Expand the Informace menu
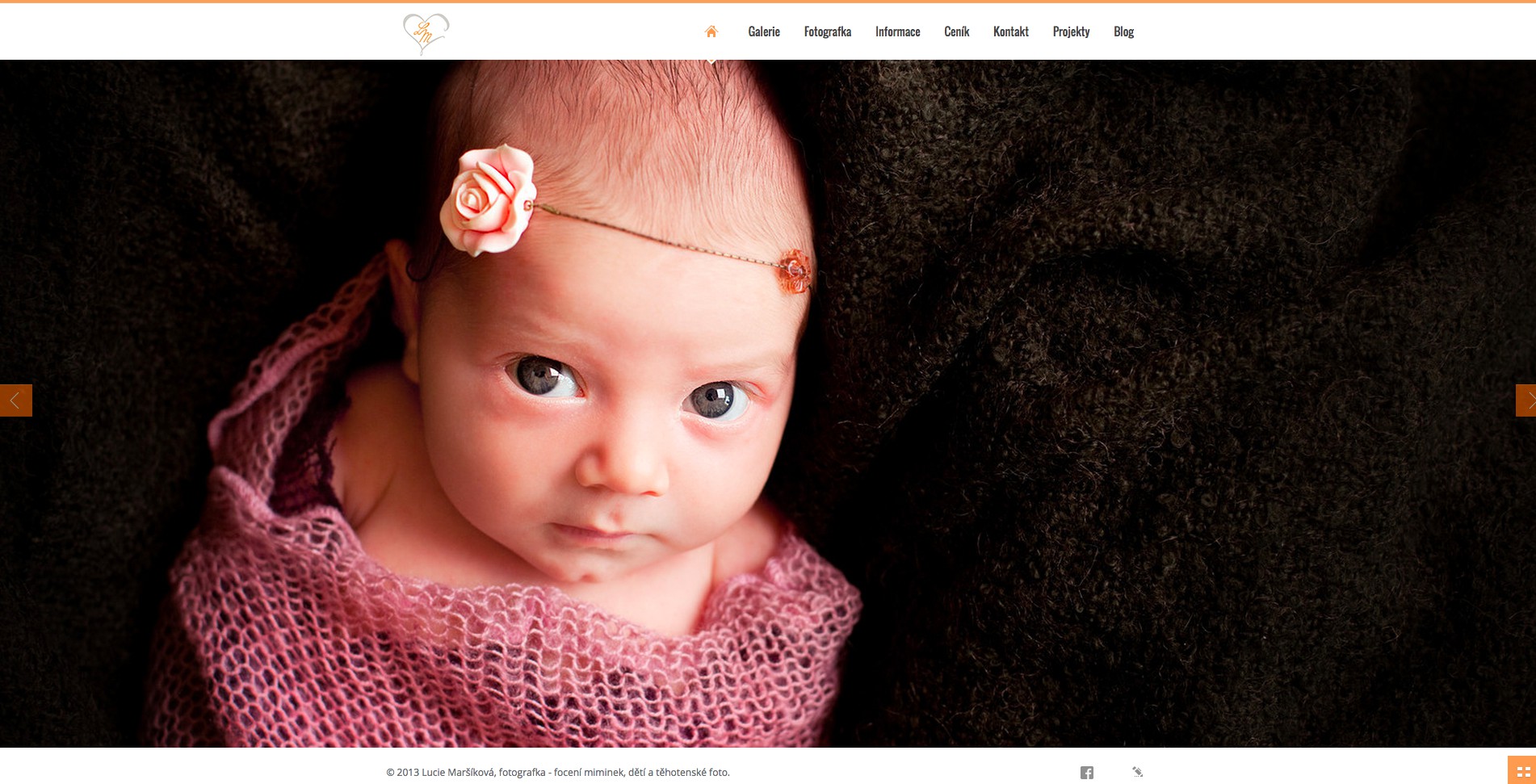 pyautogui.click(x=898, y=31)
